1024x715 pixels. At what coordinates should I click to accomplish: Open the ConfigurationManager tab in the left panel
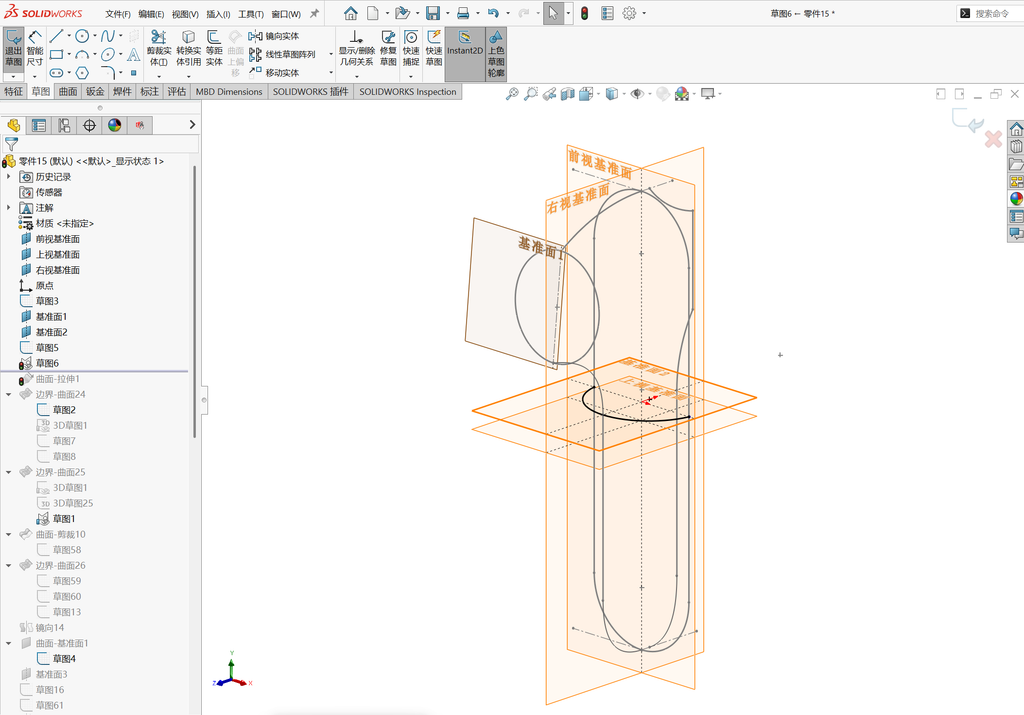(64, 125)
